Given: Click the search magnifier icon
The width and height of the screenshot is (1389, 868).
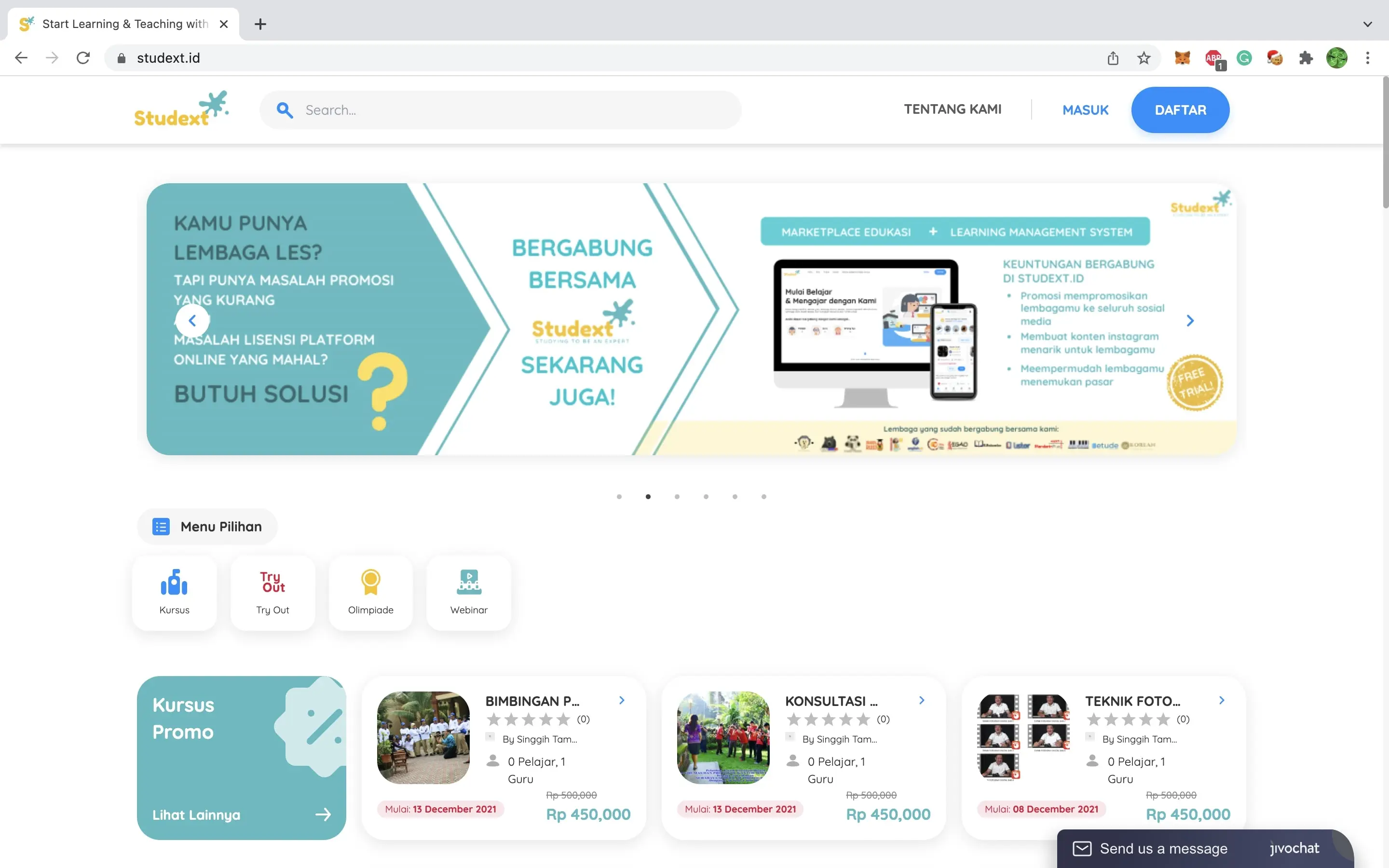Looking at the screenshot, I should pos(285,109).
